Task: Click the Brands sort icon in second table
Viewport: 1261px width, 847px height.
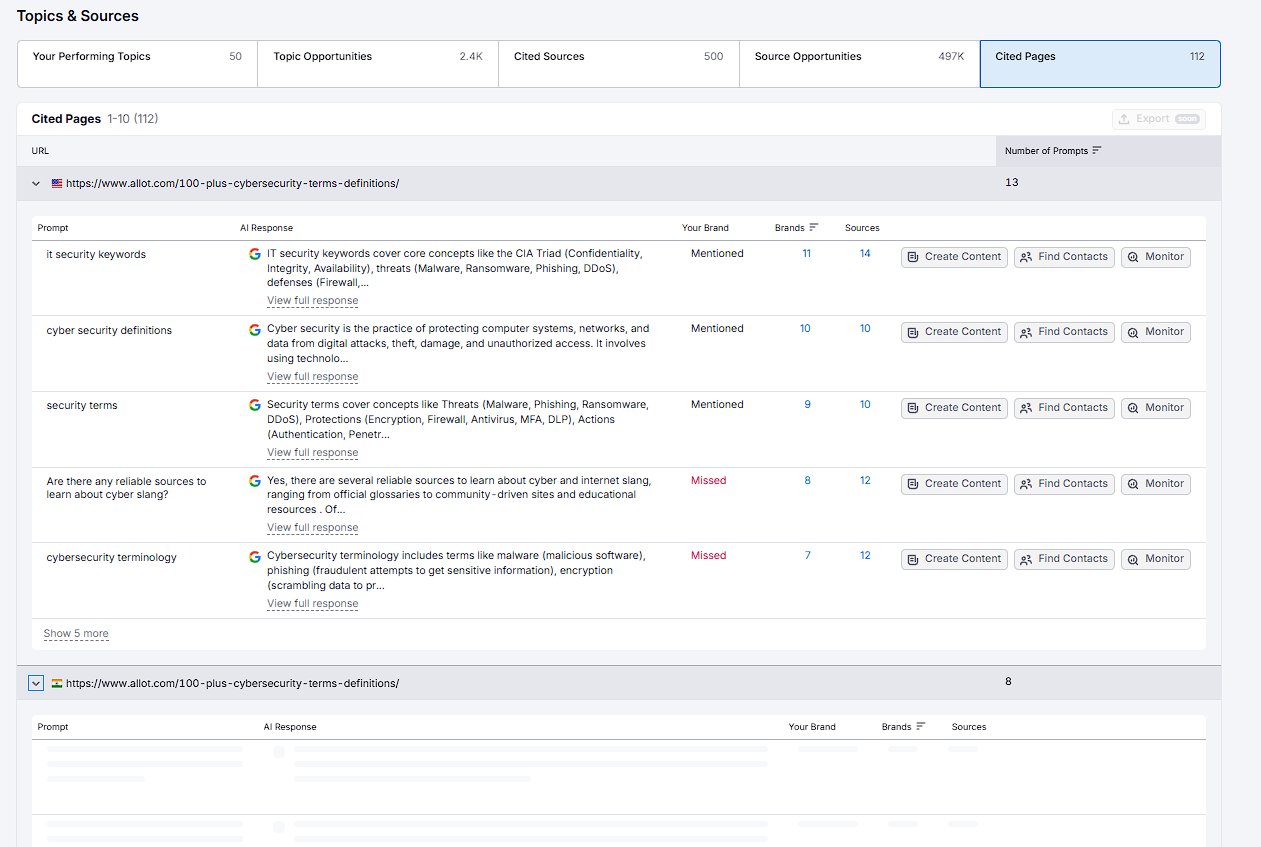Action: pyautogui.click(x=921, y=727)
